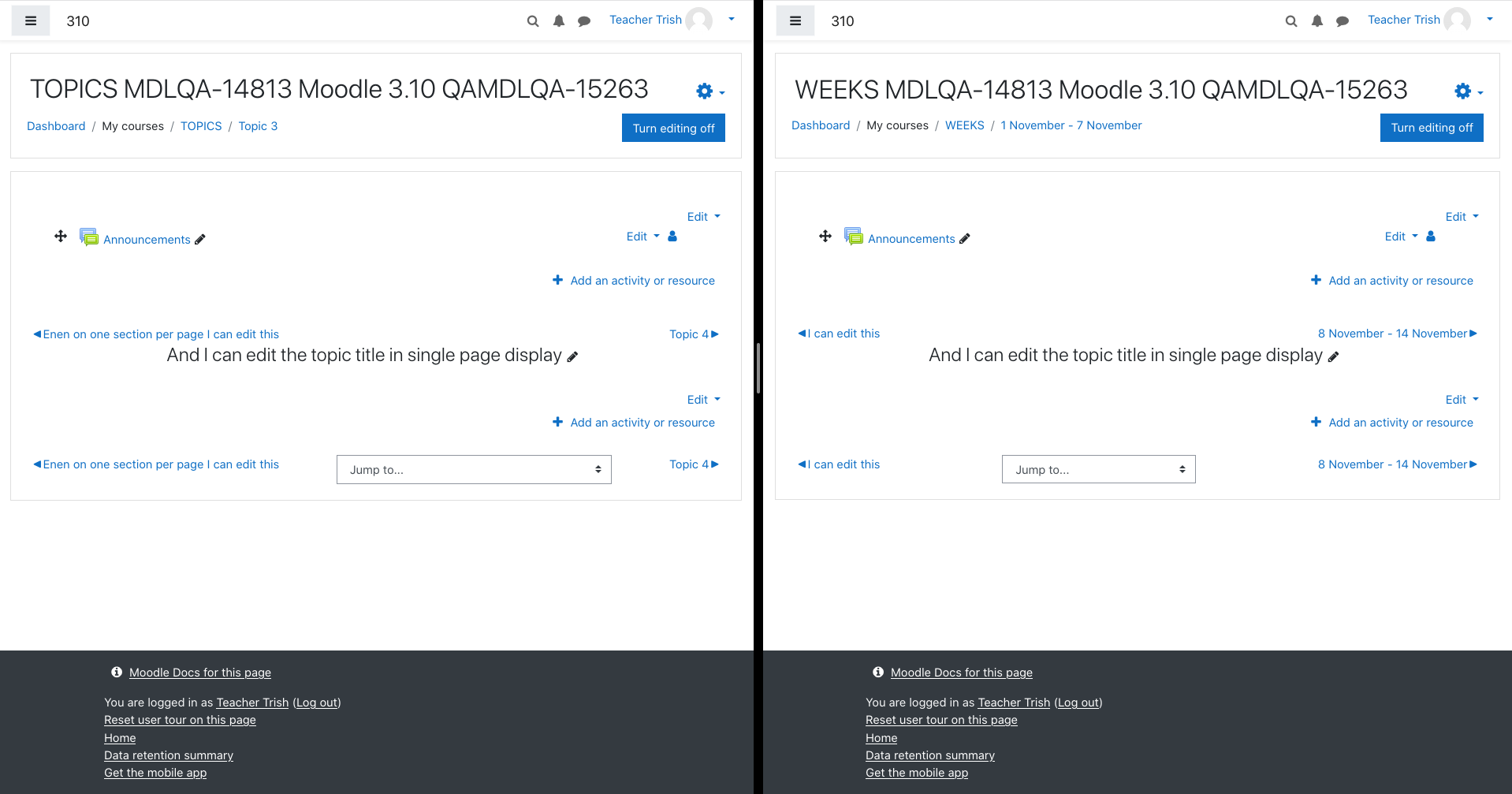Click move handle for Announcements in TOPICS window

tap(61, 236)
